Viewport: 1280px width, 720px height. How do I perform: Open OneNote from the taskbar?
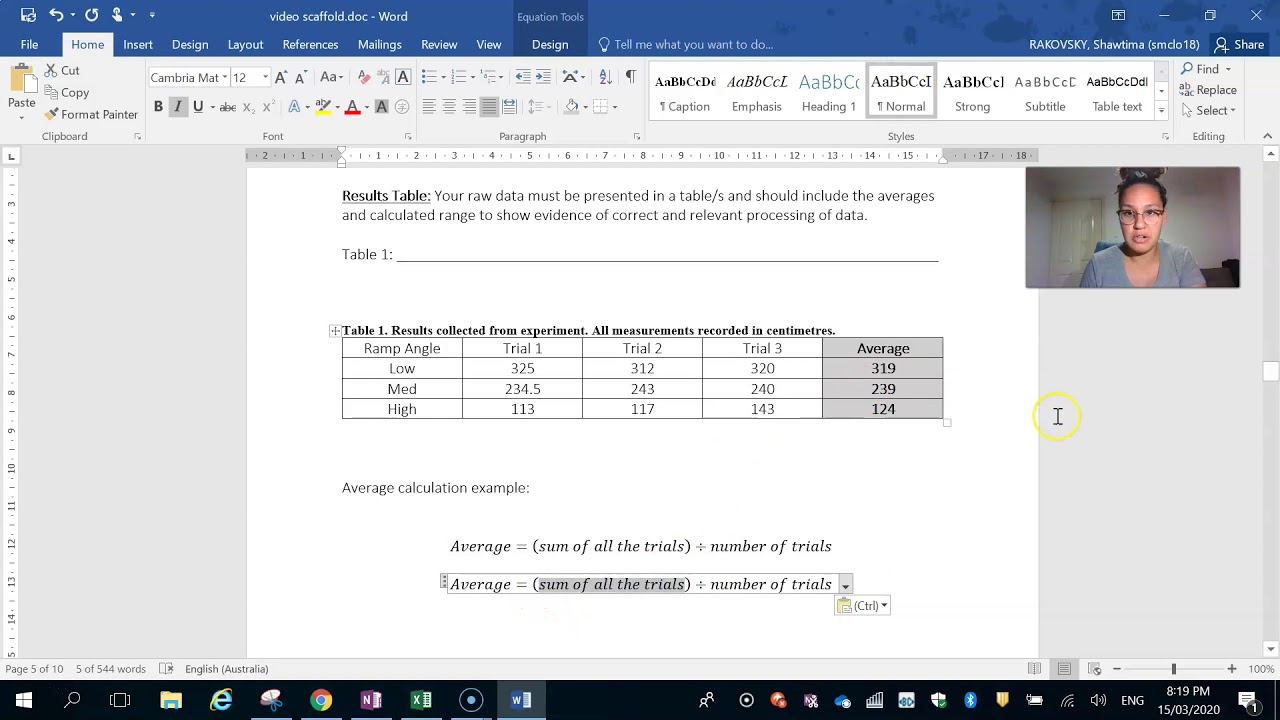pyautogui.click(x=371, y=700)
